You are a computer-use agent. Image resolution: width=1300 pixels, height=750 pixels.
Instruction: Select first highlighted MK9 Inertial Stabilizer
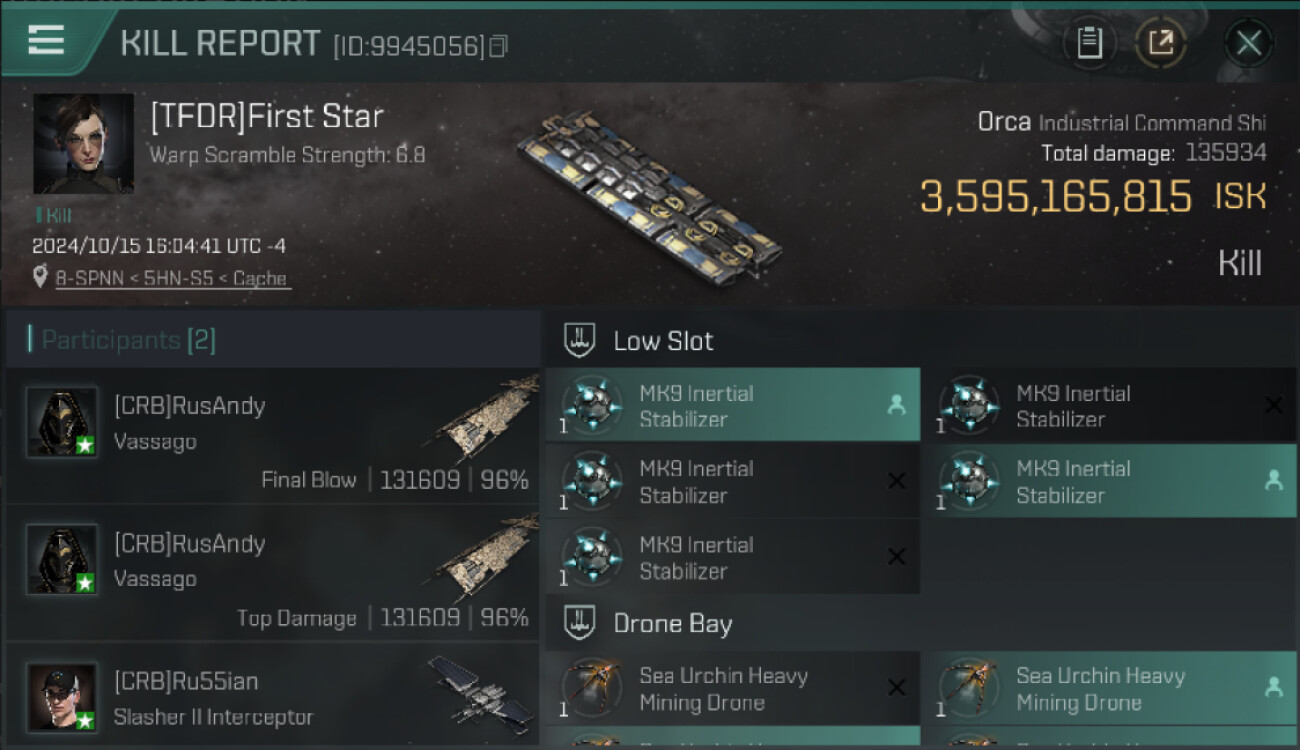point(732,405)
